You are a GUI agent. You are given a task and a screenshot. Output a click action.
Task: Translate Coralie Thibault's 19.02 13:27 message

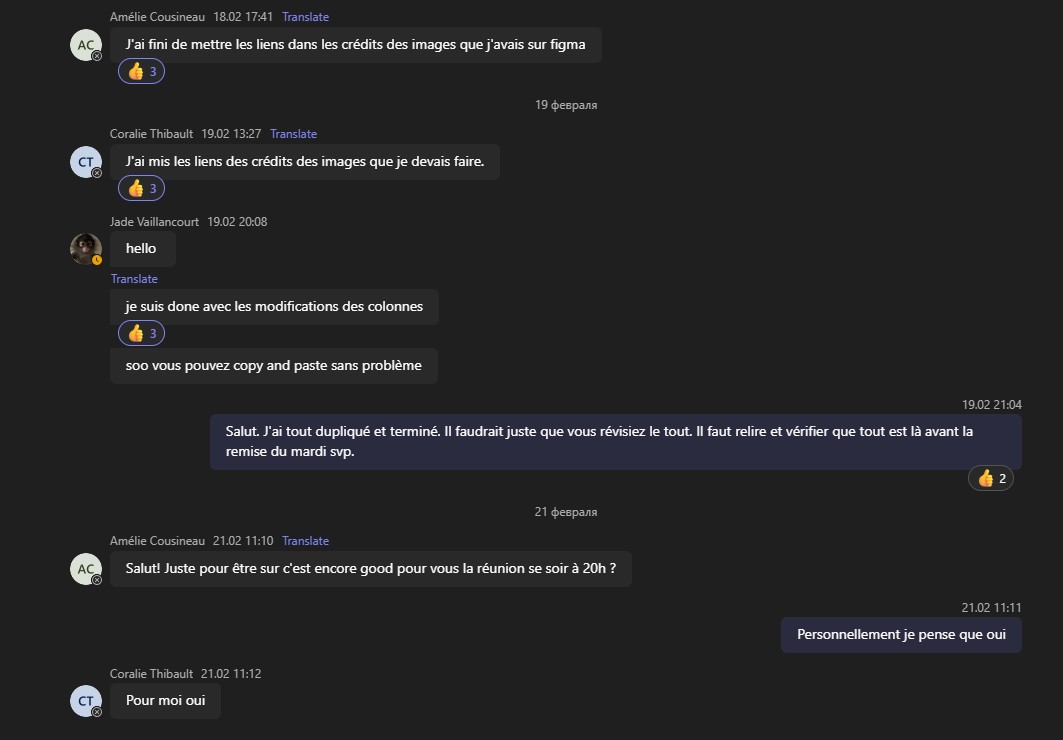coord(293,134)
